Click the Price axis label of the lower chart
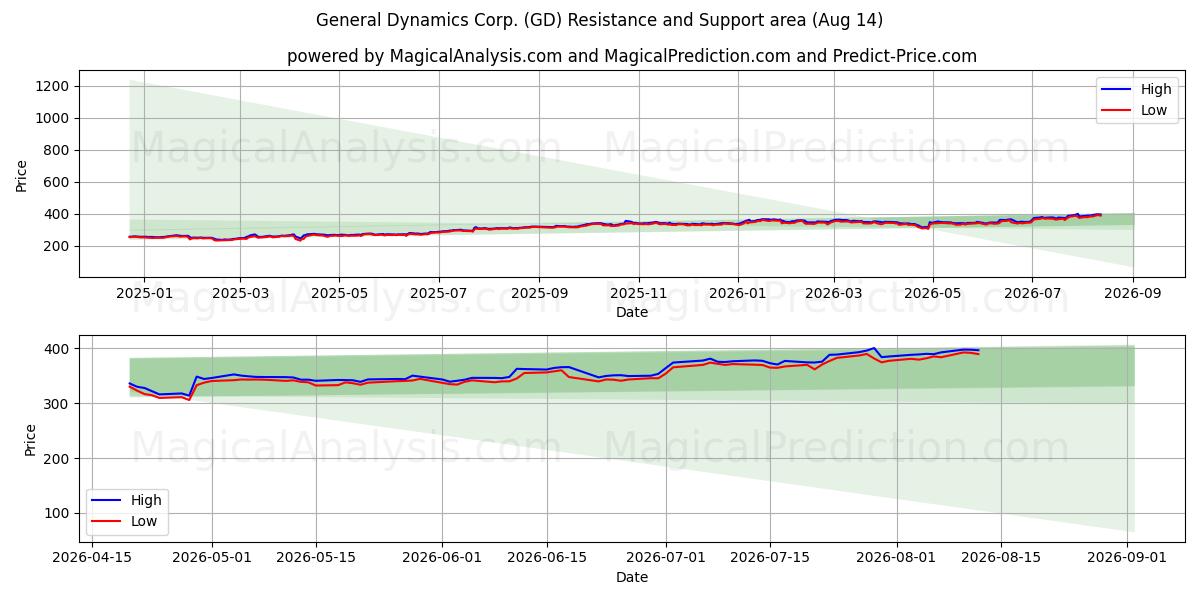 (x=30, y=440)
